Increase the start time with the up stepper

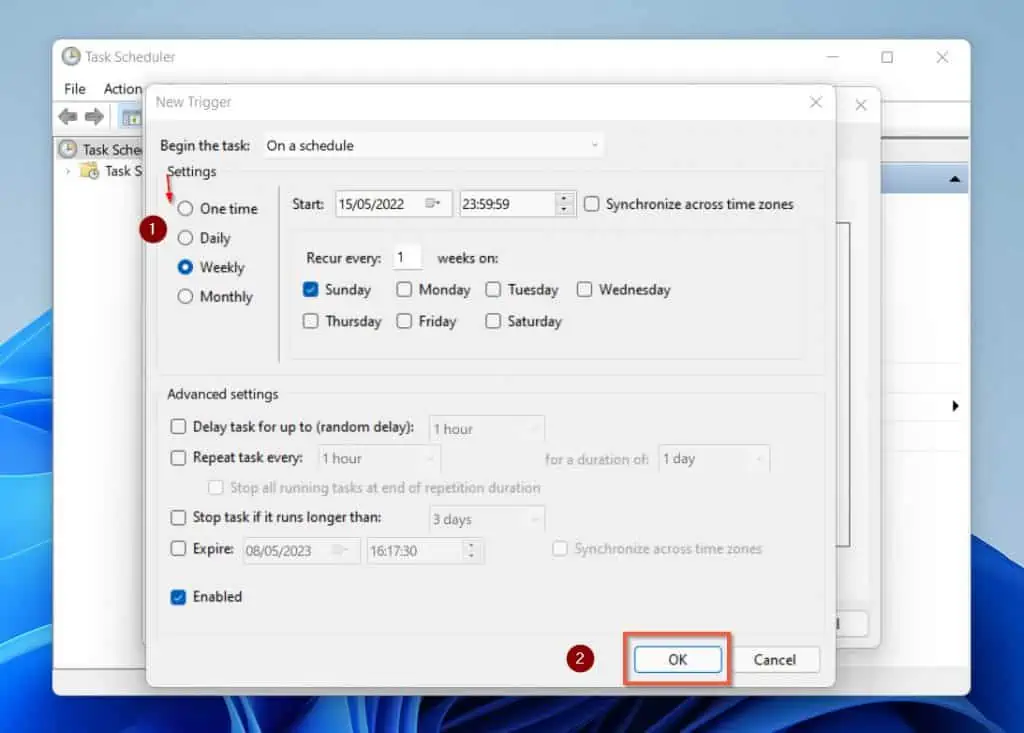(x=564, y=198)
